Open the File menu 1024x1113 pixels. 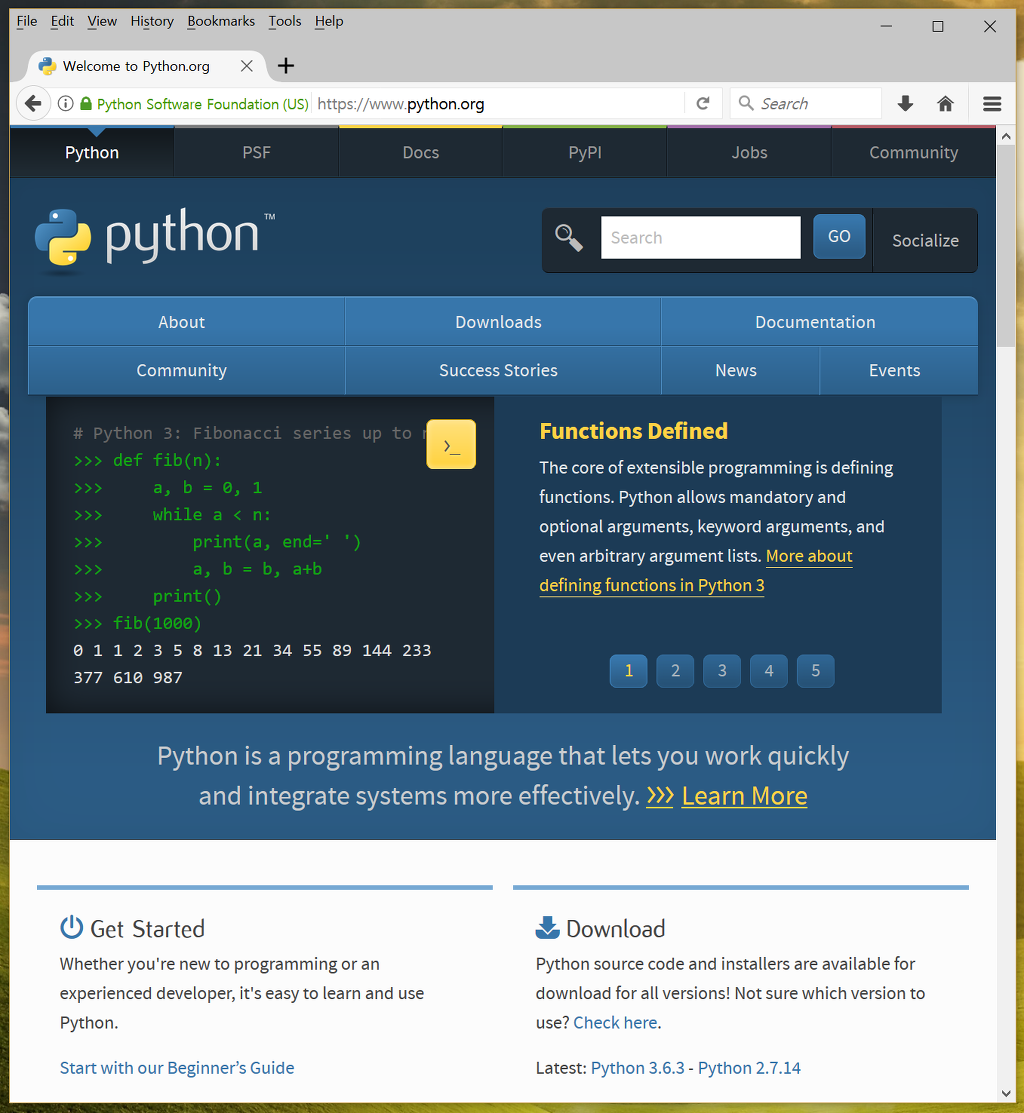pyautogui.click(x=27, y=21)
